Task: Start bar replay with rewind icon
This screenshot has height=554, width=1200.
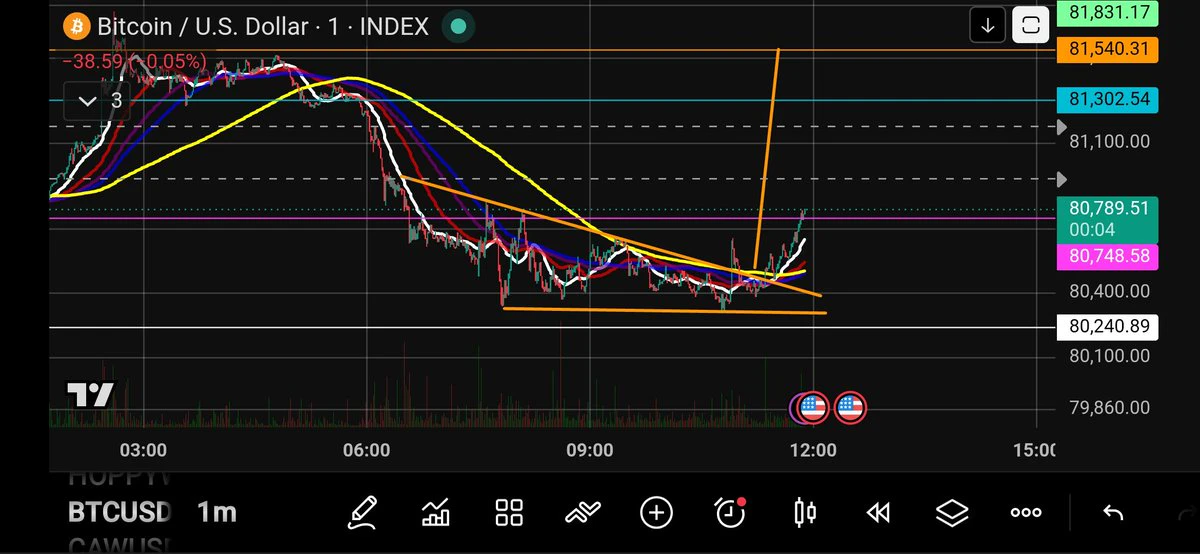Action: 878,513
